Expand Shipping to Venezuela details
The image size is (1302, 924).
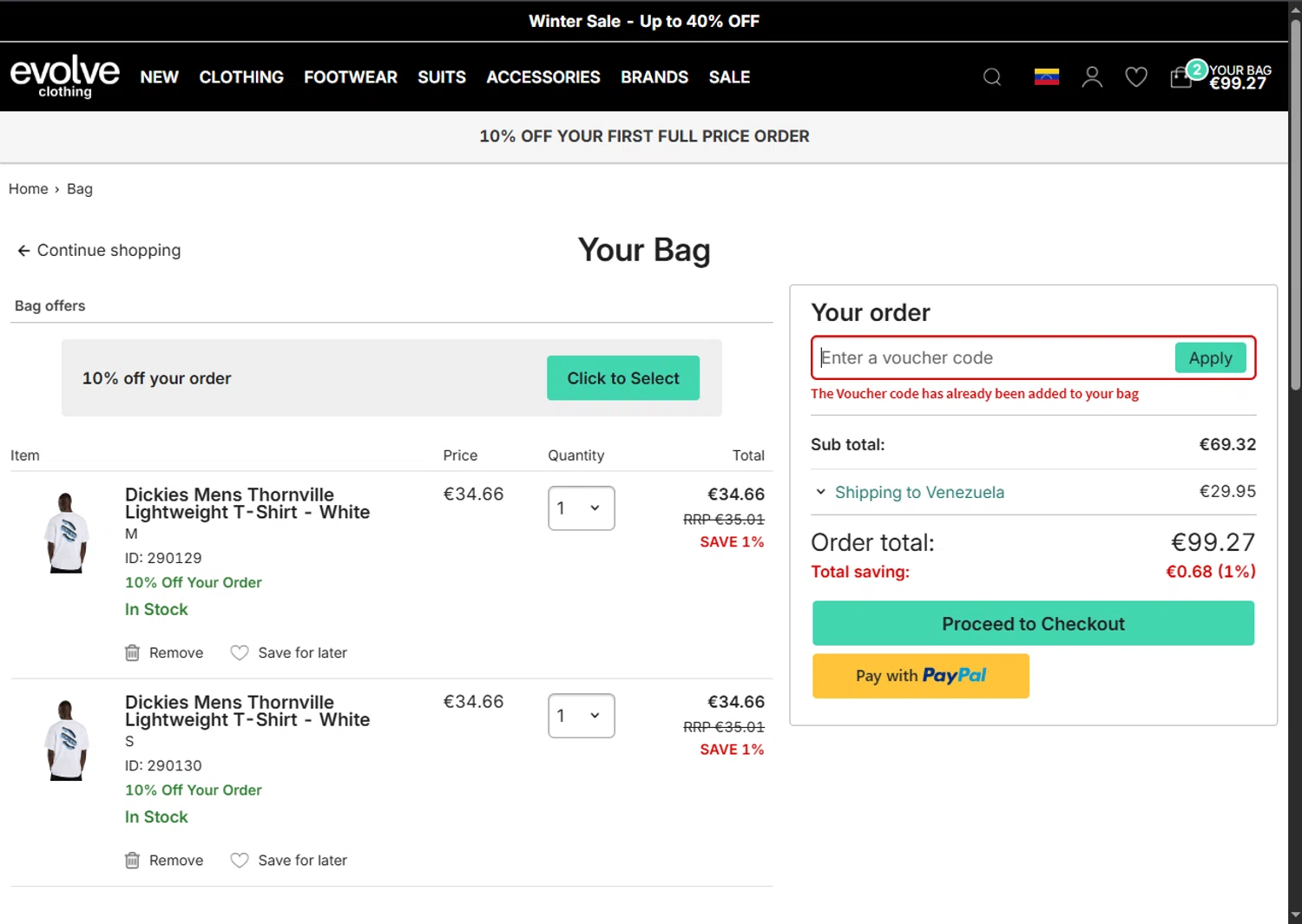(820, 492)
